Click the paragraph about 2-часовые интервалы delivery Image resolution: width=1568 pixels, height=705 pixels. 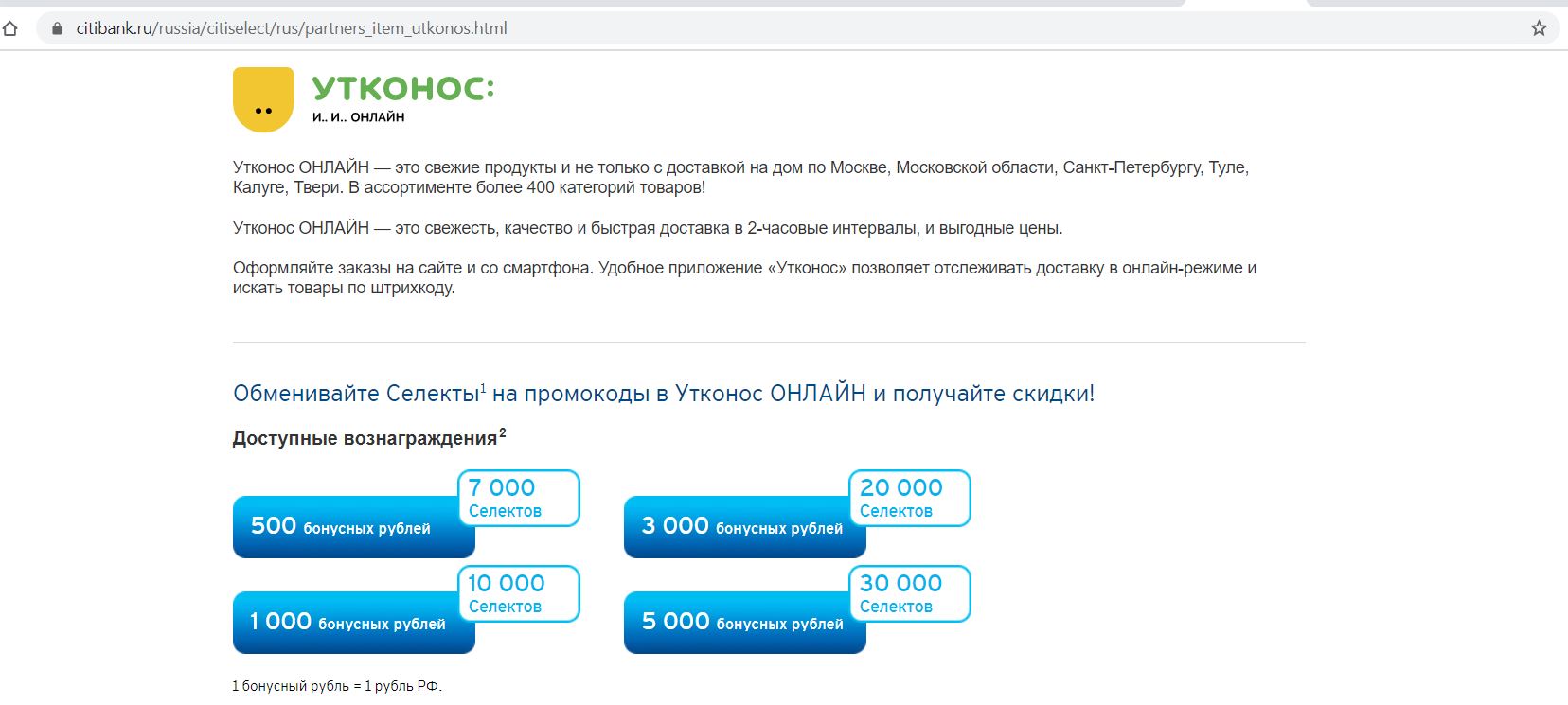click(x=648, y=228)
